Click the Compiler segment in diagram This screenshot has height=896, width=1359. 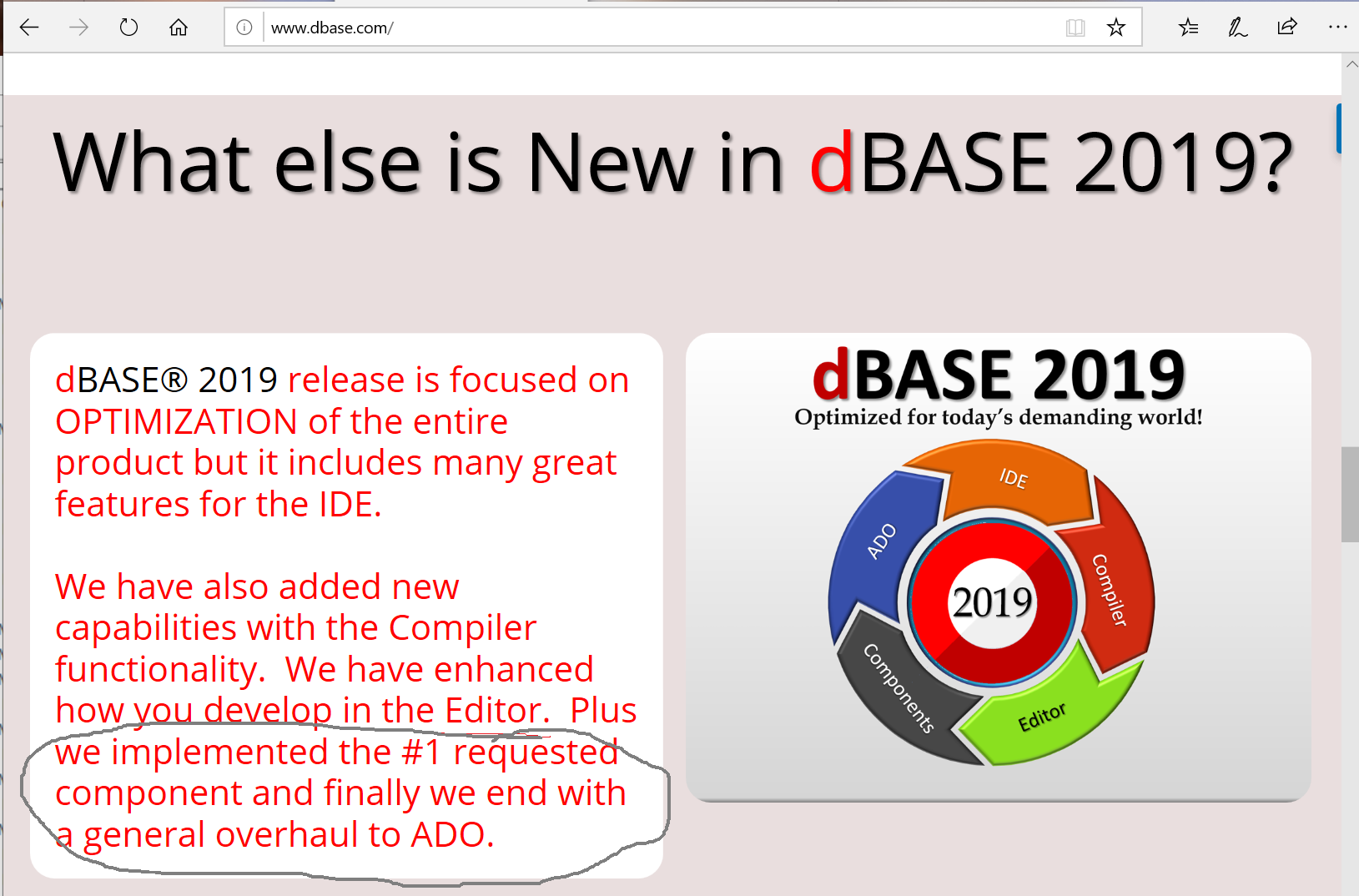pyautogui.click(x=1112, y=588)
